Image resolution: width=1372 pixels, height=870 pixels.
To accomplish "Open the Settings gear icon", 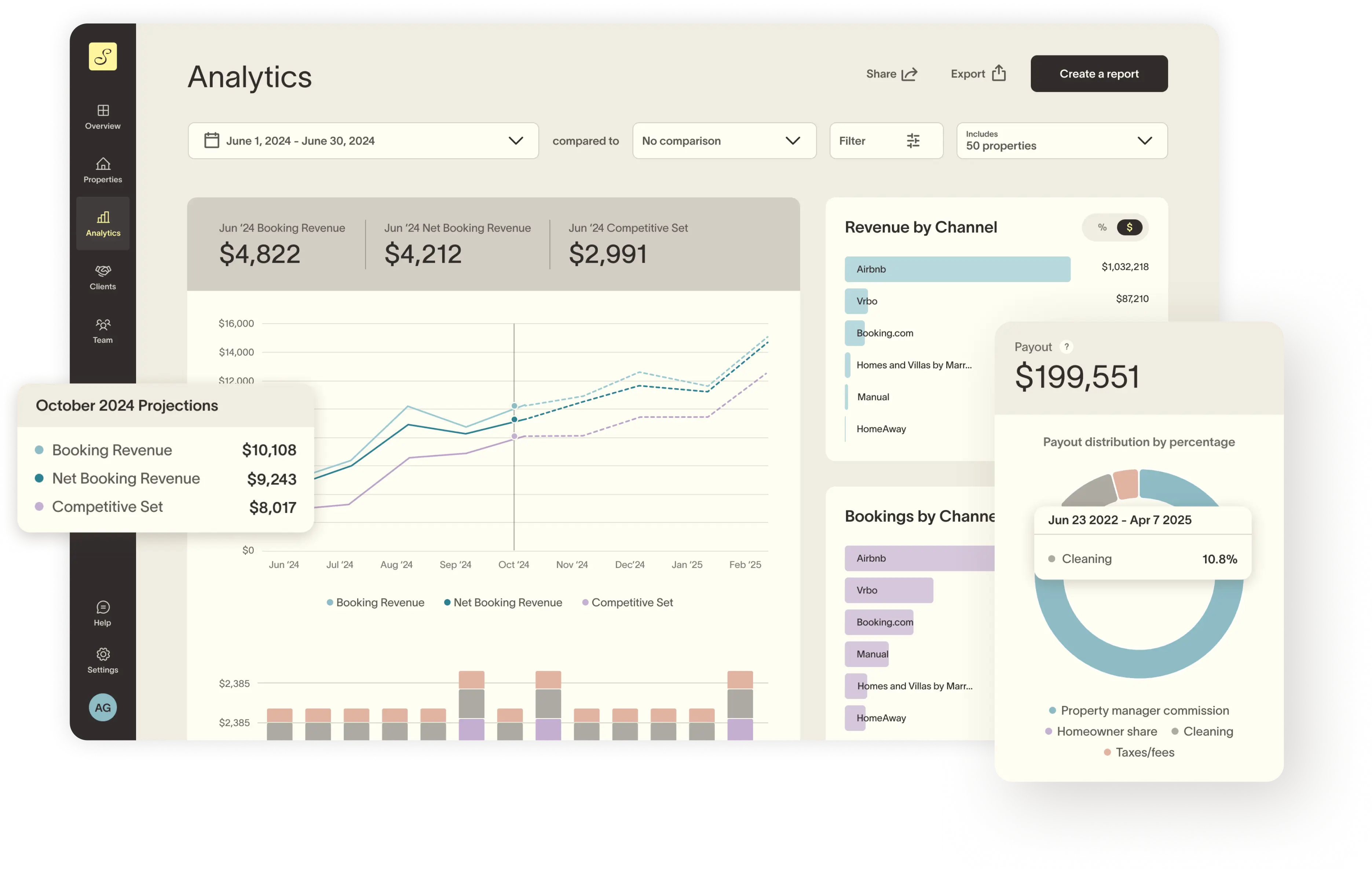I will pos(103,654).
